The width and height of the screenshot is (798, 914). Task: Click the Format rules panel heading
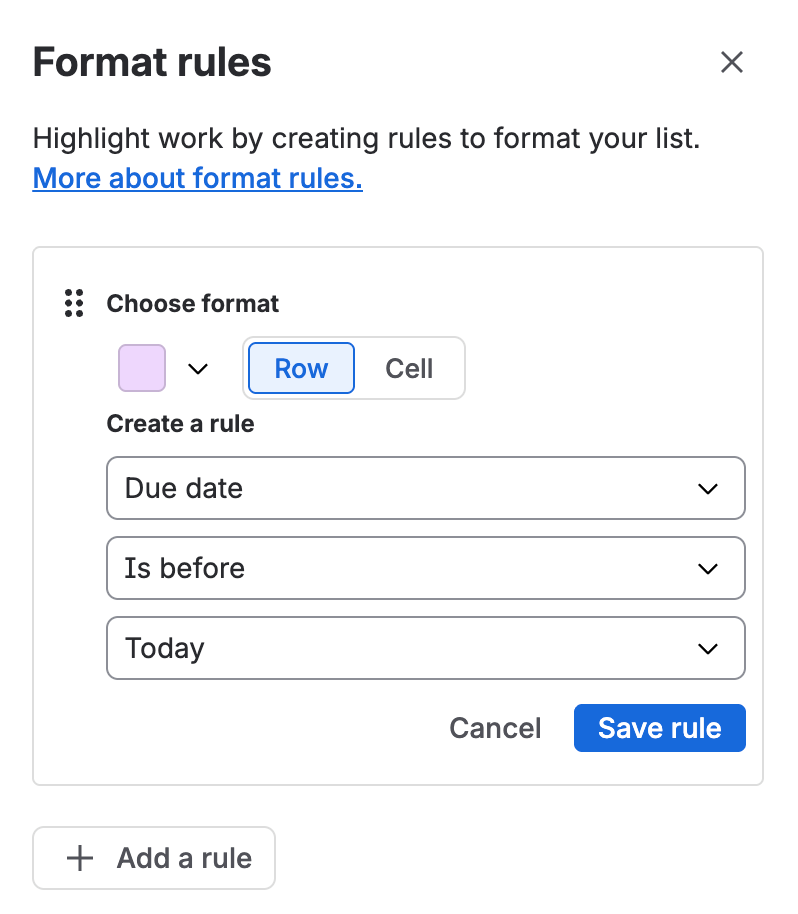[152, 62]
